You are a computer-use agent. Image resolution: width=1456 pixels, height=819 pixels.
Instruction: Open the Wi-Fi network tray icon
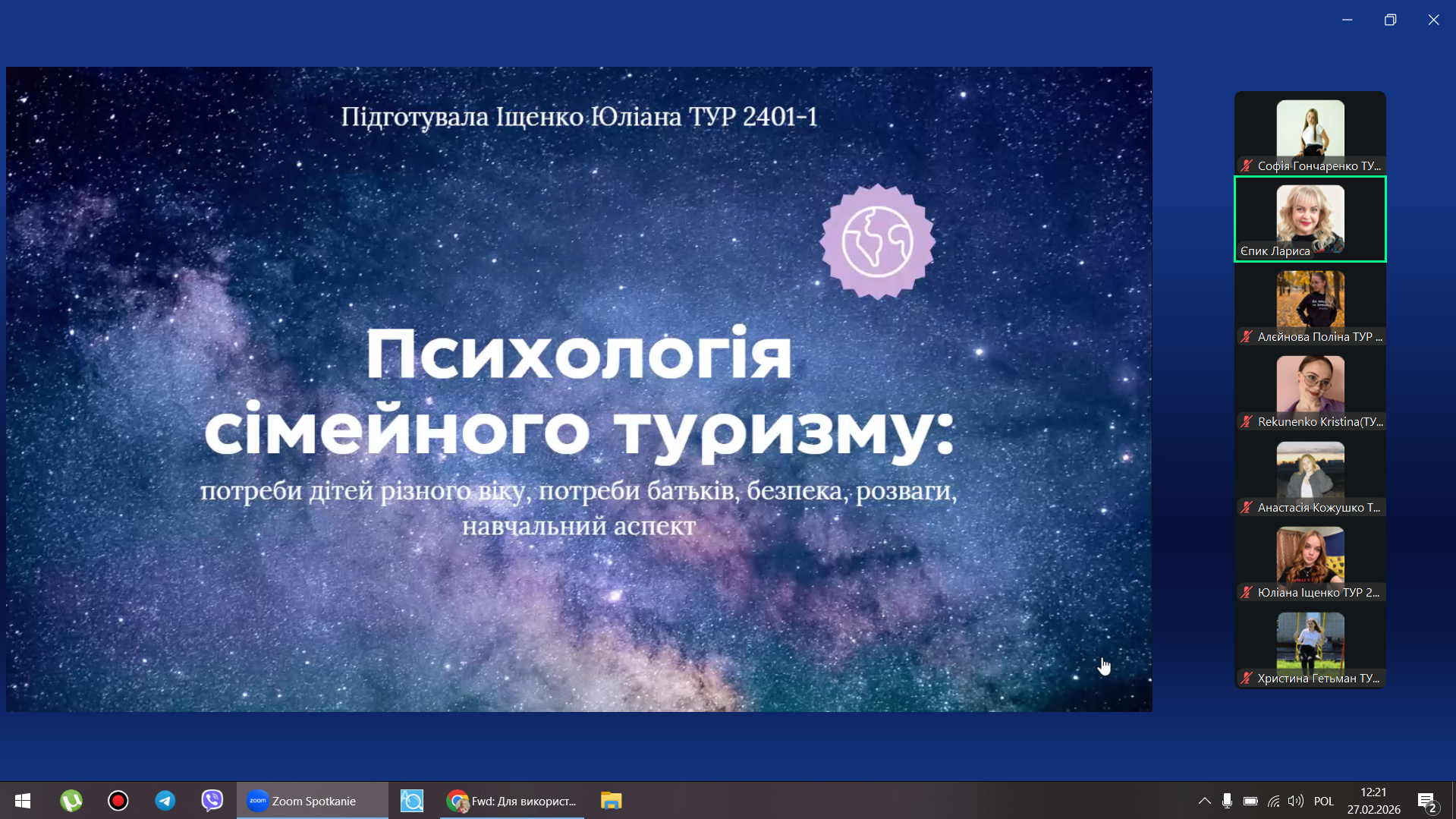pyautogui.click(x=1273, y=801)
